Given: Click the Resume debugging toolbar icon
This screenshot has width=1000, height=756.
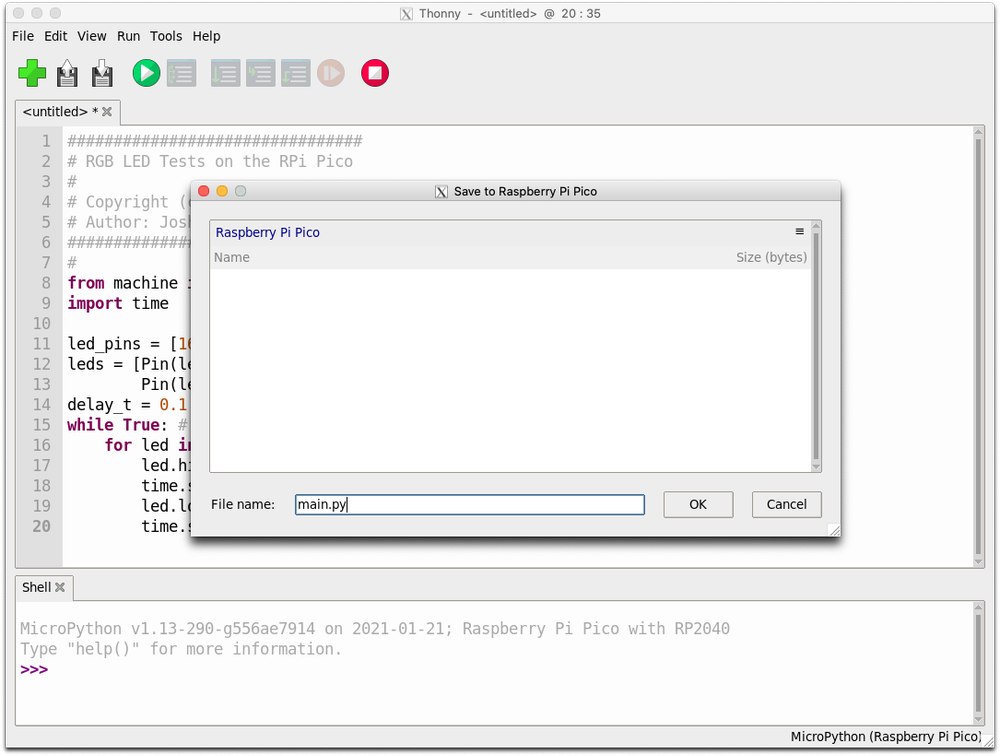Looking at the screenshot, I should pyautogui.click(x=331, y=73).
